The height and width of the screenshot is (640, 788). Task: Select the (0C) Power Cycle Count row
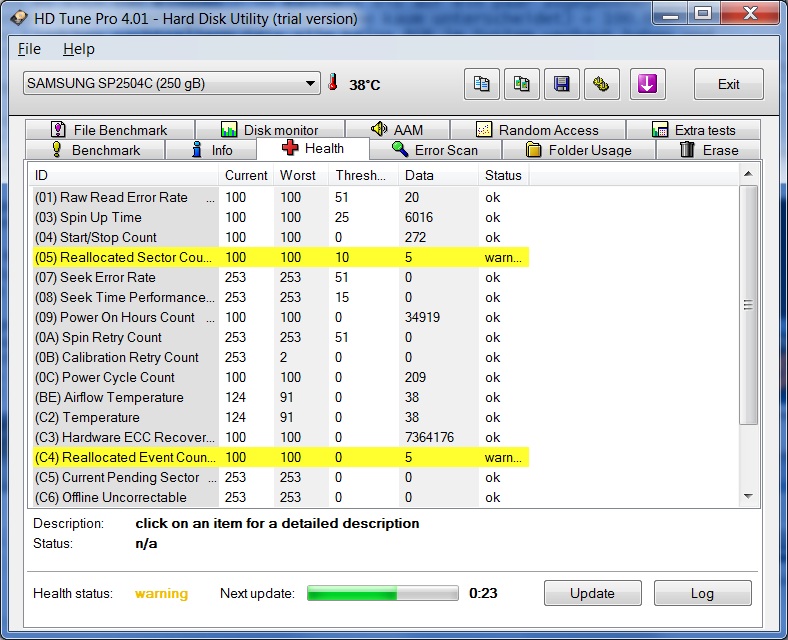280,377
